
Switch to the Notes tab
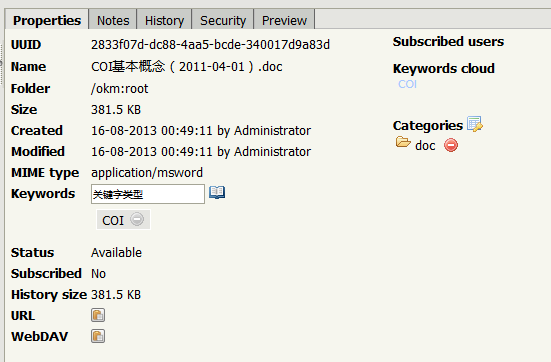[113, 20]
